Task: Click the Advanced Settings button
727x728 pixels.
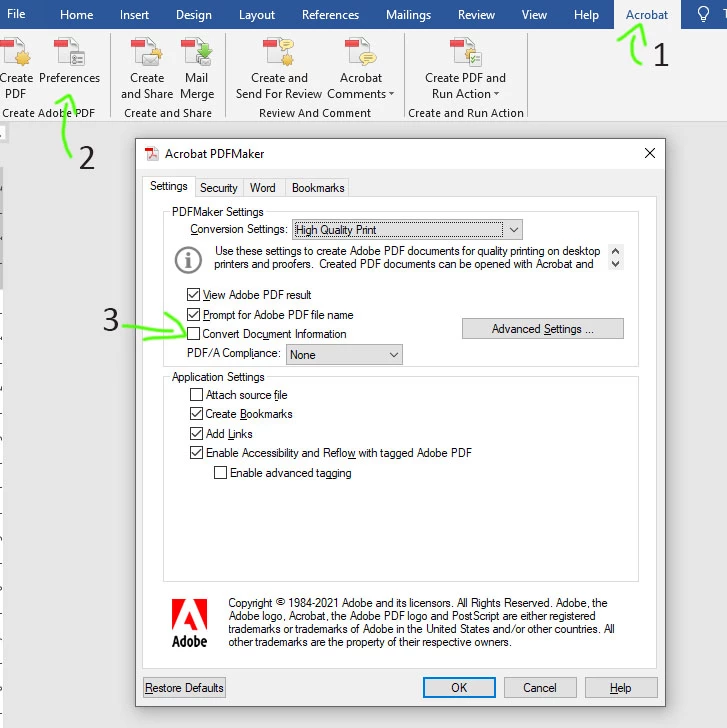Action: [x=543, y=329]
